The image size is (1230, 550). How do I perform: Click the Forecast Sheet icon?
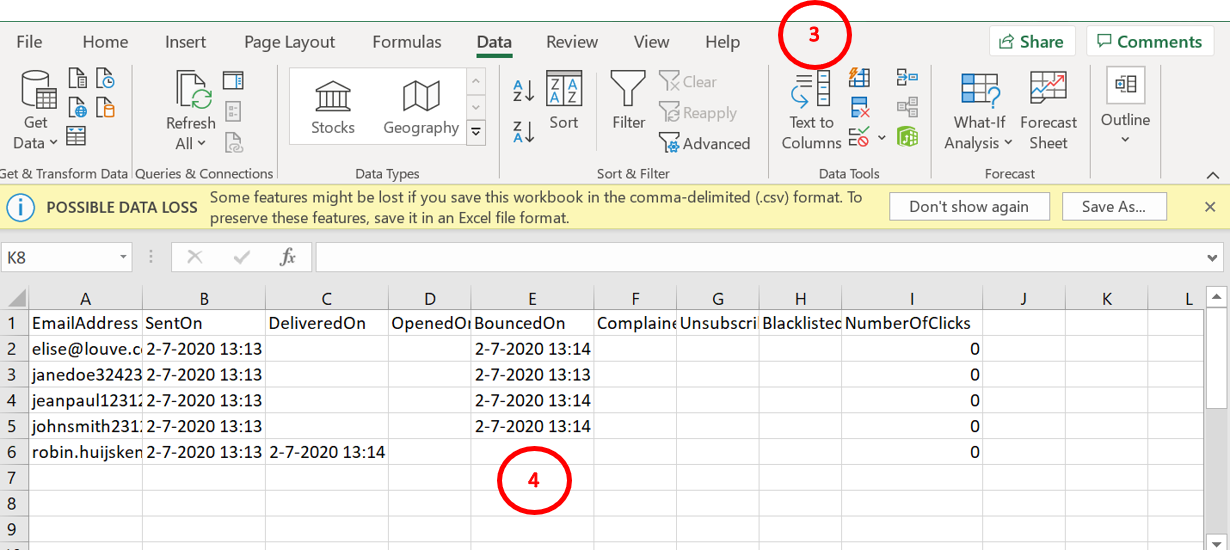(x=1048, y=110)
